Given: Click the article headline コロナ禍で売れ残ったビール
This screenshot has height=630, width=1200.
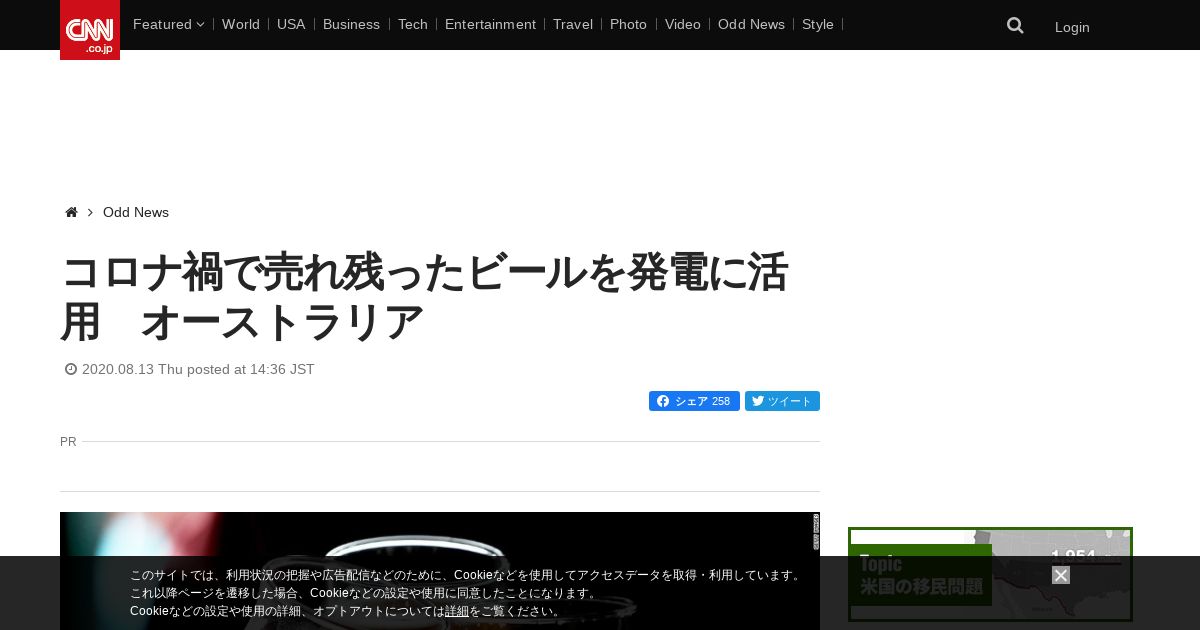Looking at the screenshot, I should tap(424, 297).
